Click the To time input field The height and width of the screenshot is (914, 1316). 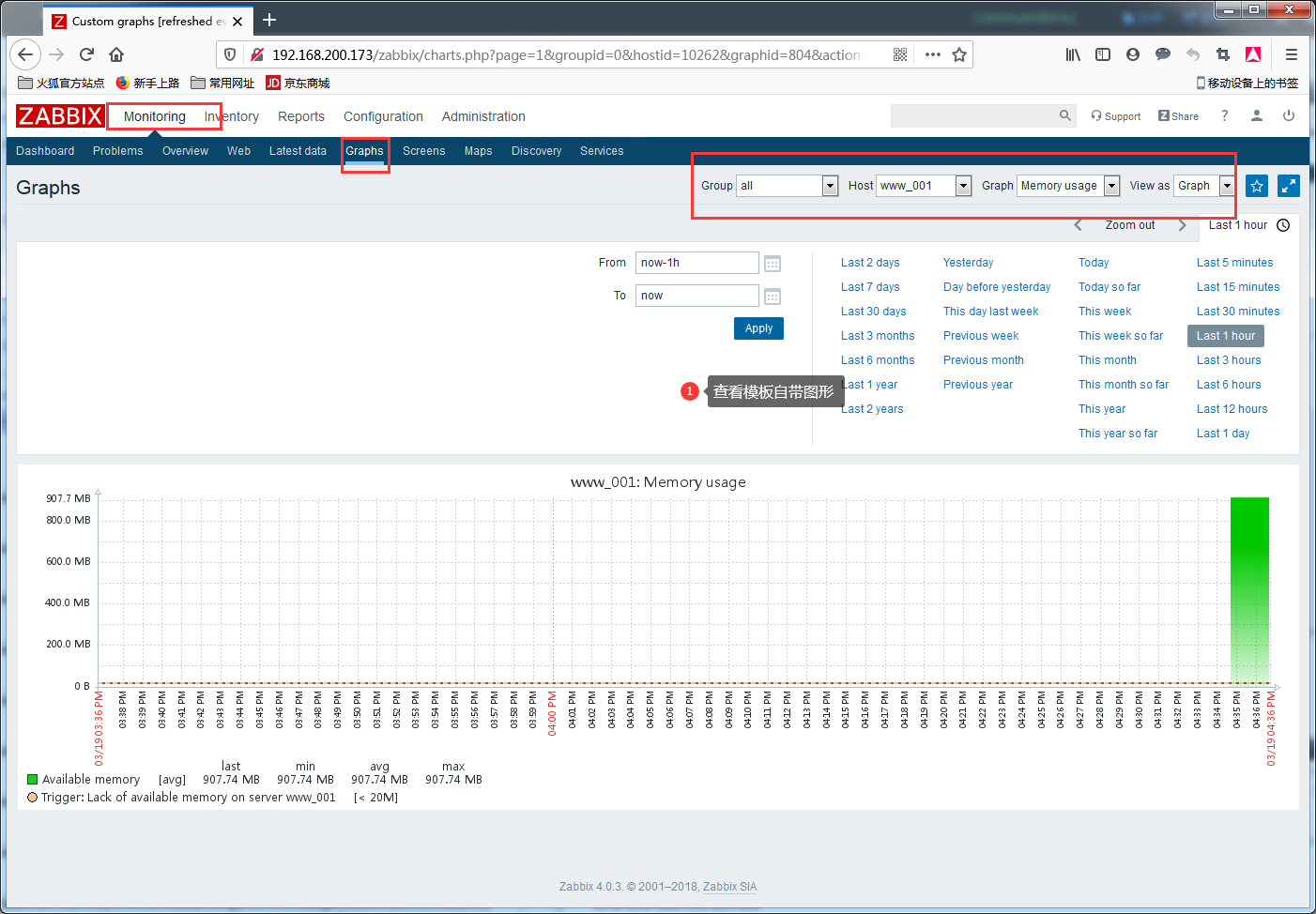tap(696, 296)
